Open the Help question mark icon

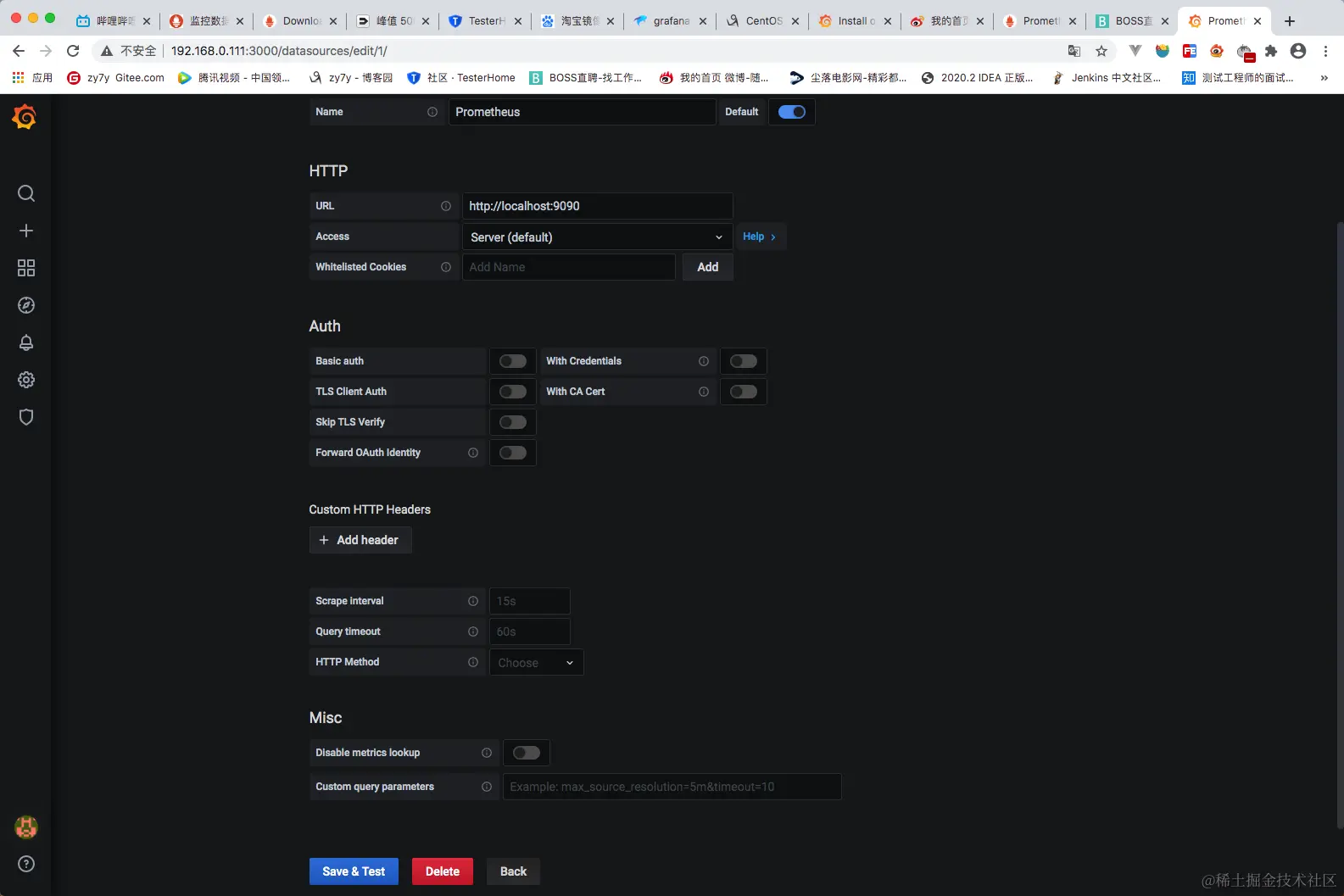coord(26,864)
